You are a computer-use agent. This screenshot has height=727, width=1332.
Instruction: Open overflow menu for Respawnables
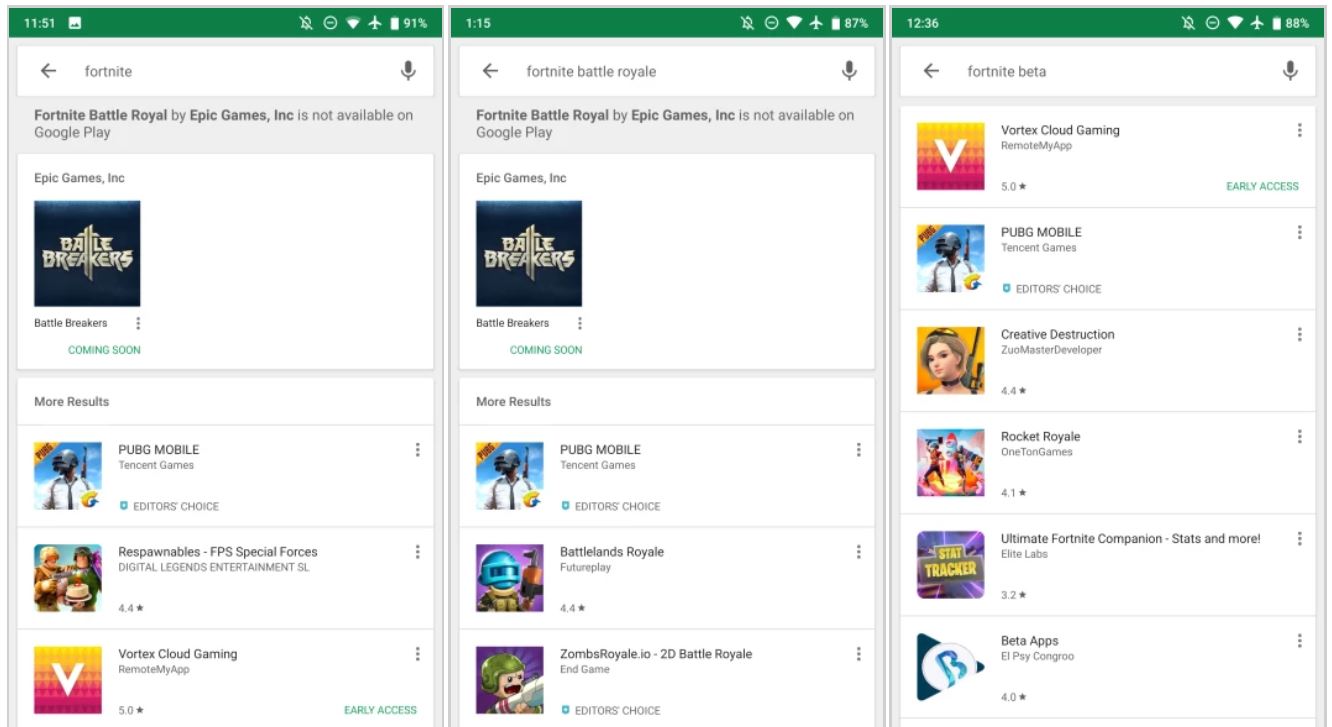point(417,552)
